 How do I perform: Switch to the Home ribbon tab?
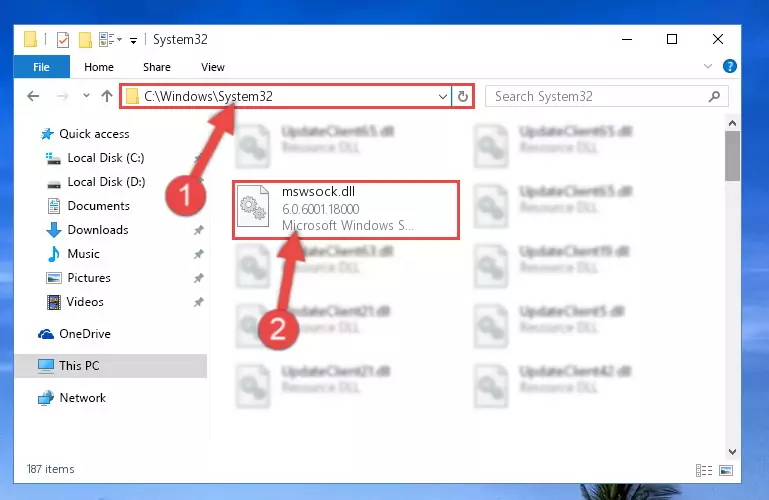click(99, 67)
